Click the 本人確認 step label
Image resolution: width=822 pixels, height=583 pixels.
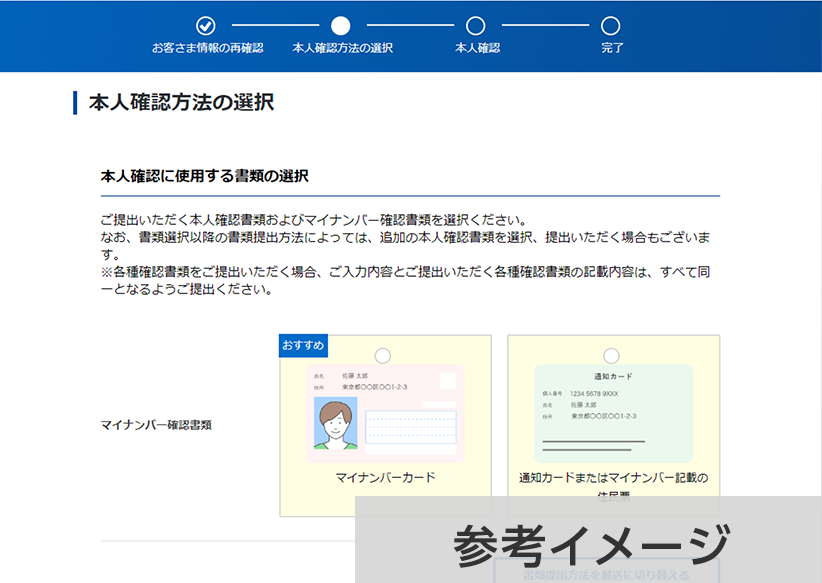coord(477,48)
